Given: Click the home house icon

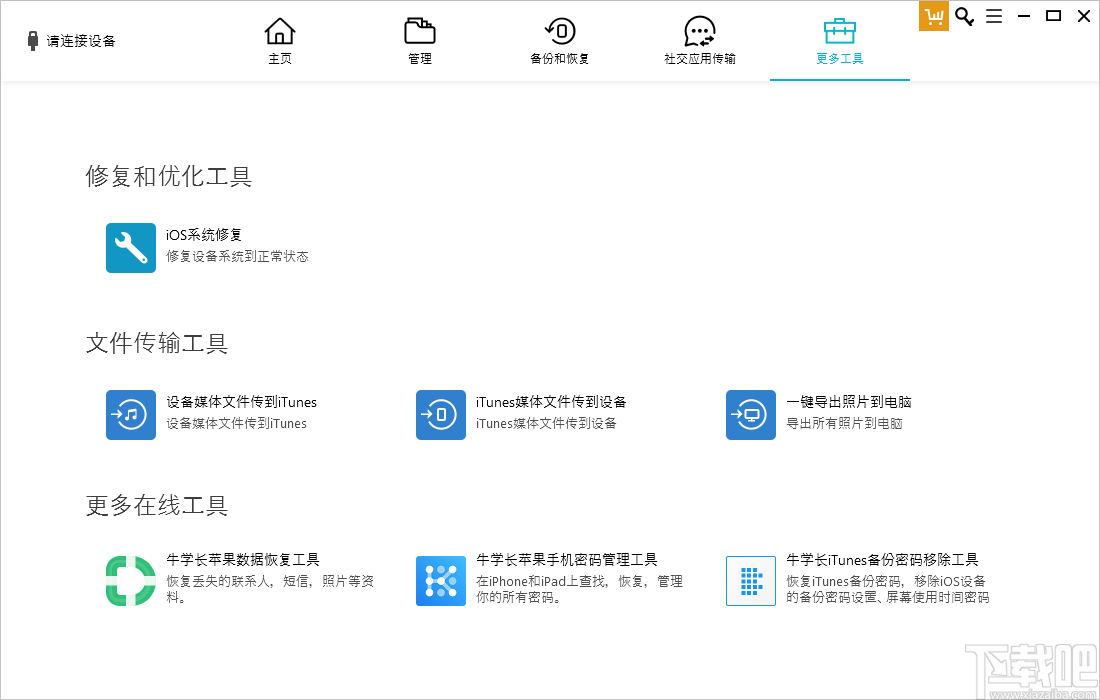Looking at the screenshot, I should pos(280,31).
